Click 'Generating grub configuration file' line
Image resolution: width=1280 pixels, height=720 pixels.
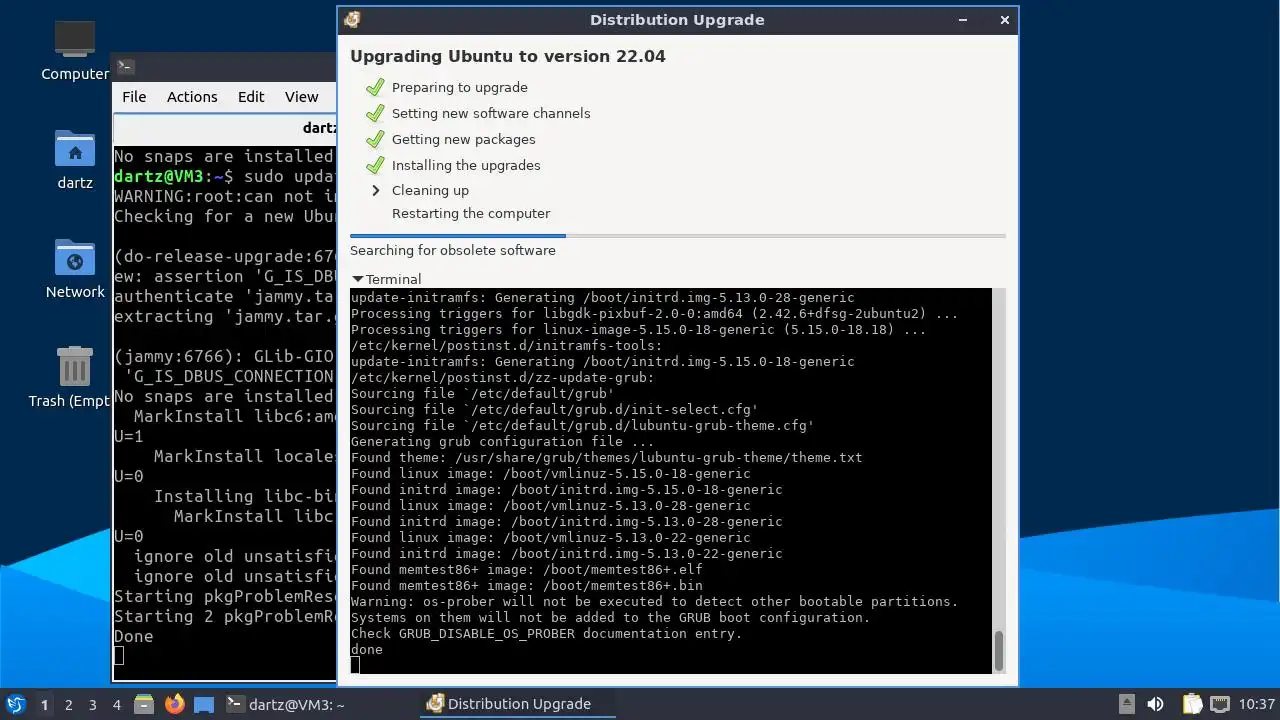[x=502, y=441]
